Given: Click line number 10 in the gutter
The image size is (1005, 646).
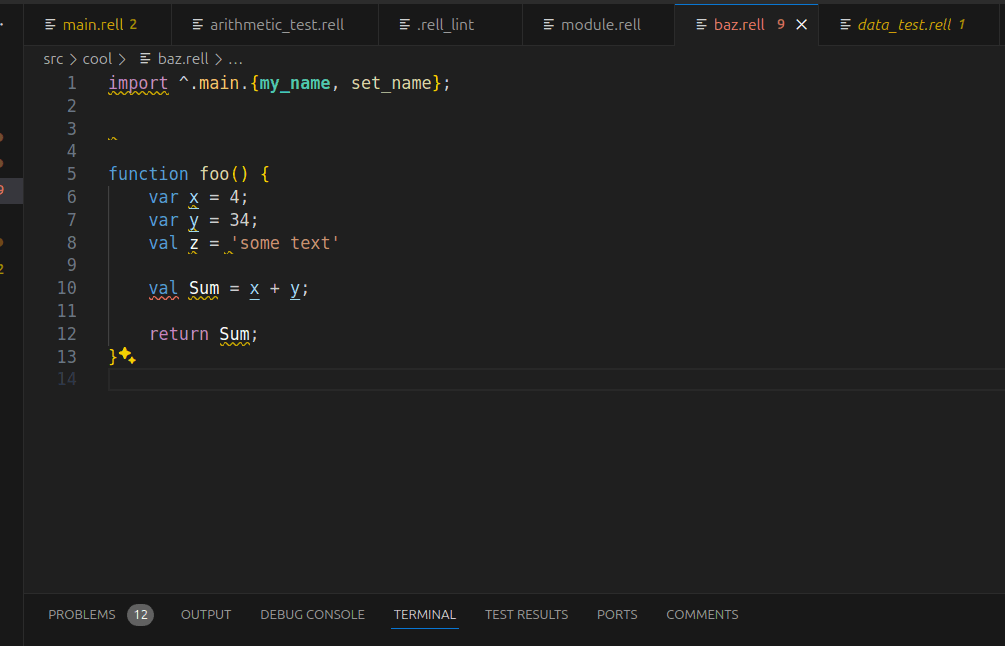Looking at the screenshot, I should (x=67, y=288).
